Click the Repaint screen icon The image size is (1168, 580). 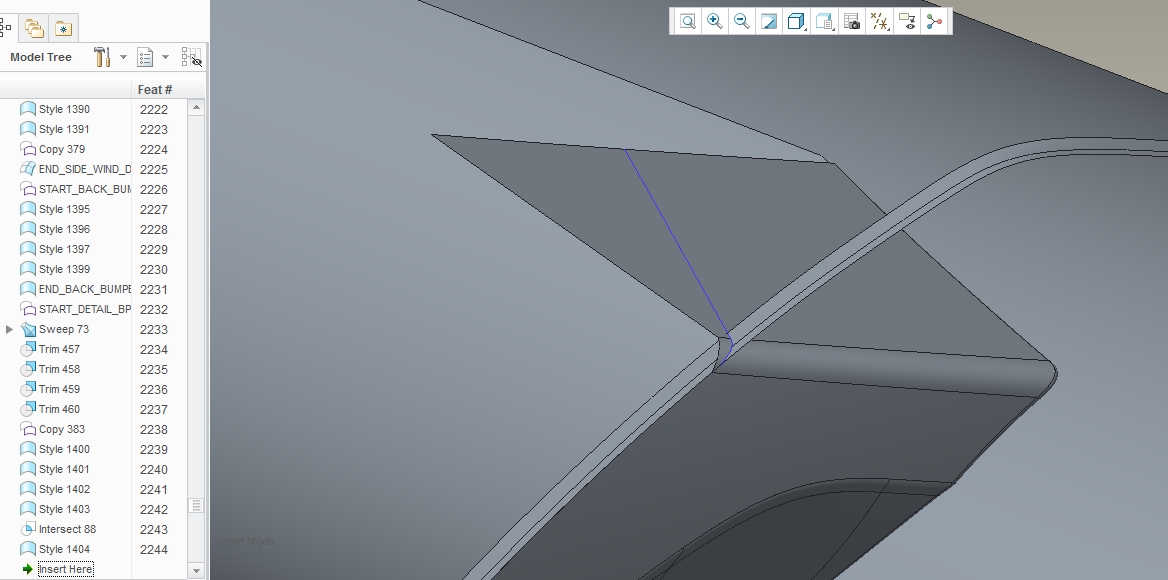(x=769, y=22)
